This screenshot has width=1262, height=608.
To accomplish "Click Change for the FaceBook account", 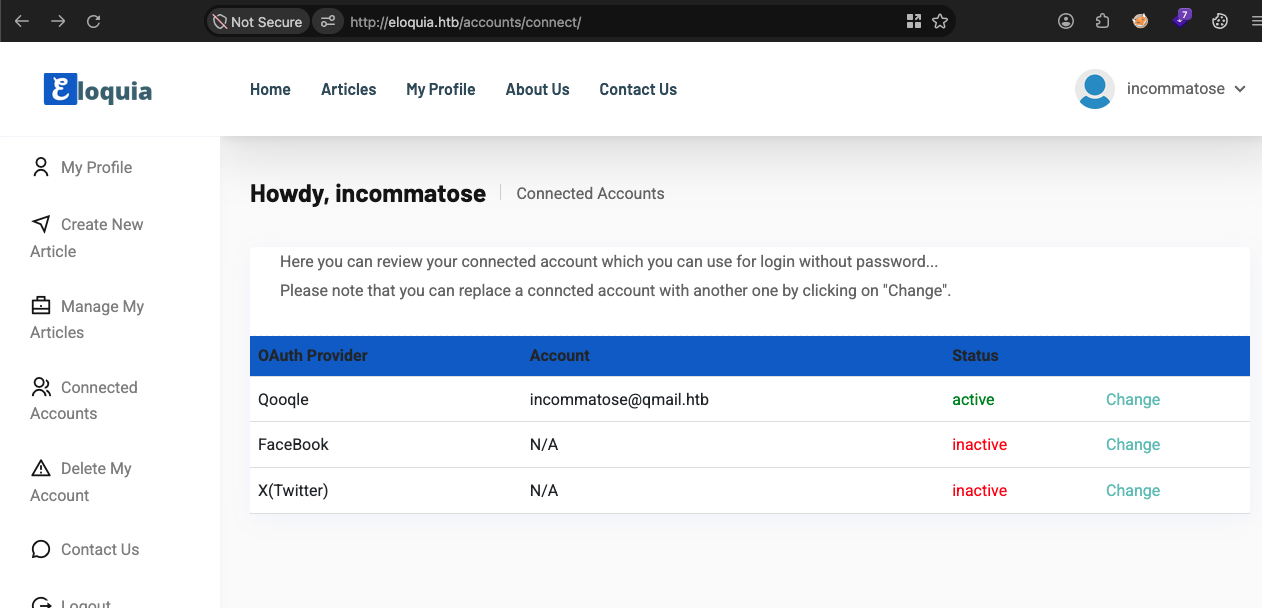I will (x=1133, y=444).
